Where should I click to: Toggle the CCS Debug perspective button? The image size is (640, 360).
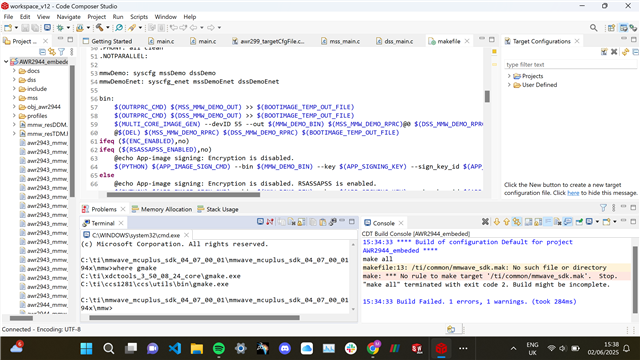[633, 28]
